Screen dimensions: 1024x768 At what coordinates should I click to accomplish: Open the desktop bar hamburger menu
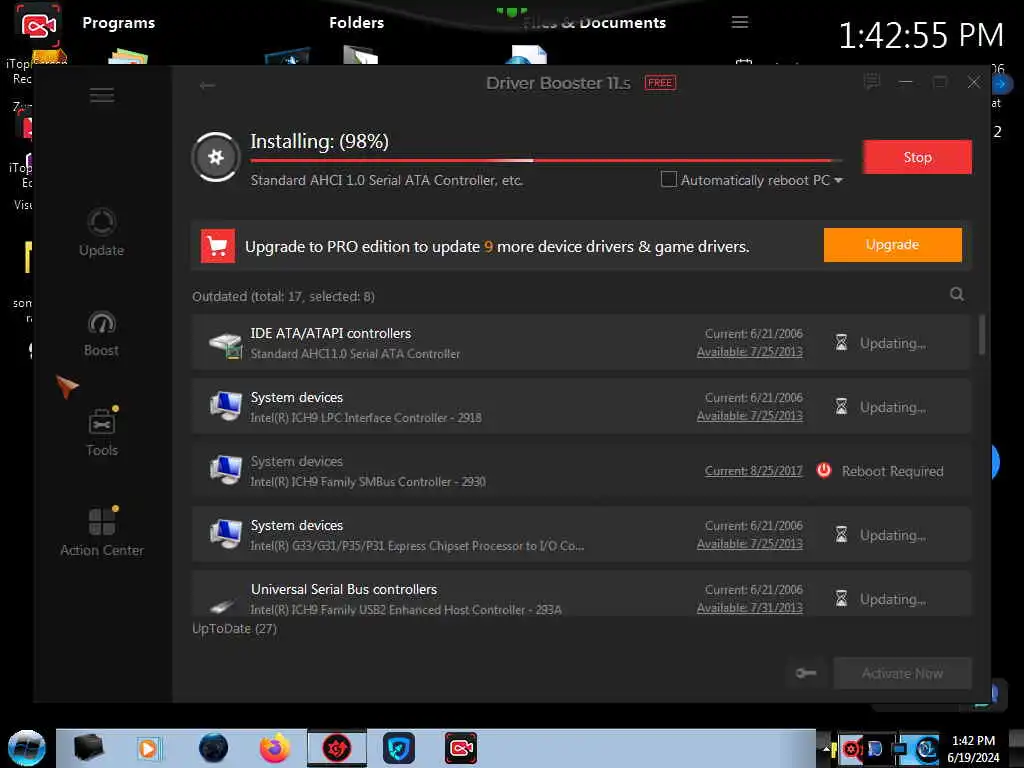tap(739, 22)
